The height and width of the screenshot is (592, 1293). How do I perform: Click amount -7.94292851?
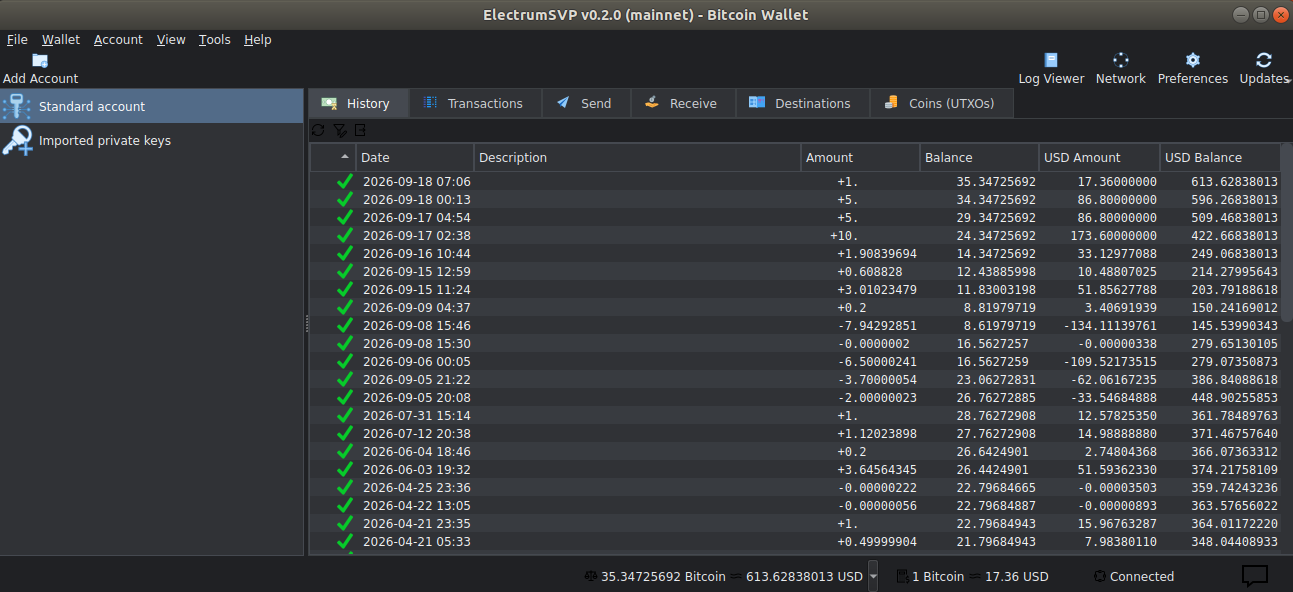(x=877, y=326)
